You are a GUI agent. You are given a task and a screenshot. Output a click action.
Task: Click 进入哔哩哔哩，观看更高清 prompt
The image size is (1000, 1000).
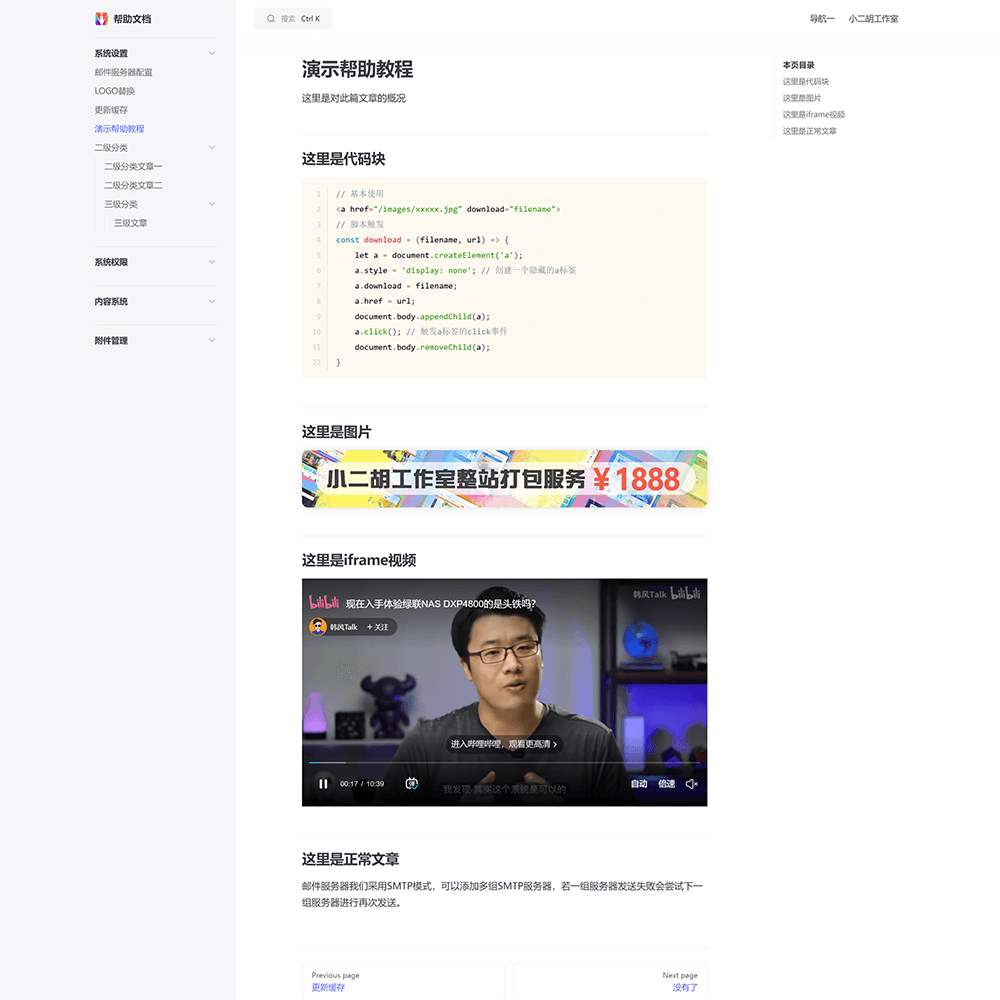504,744
